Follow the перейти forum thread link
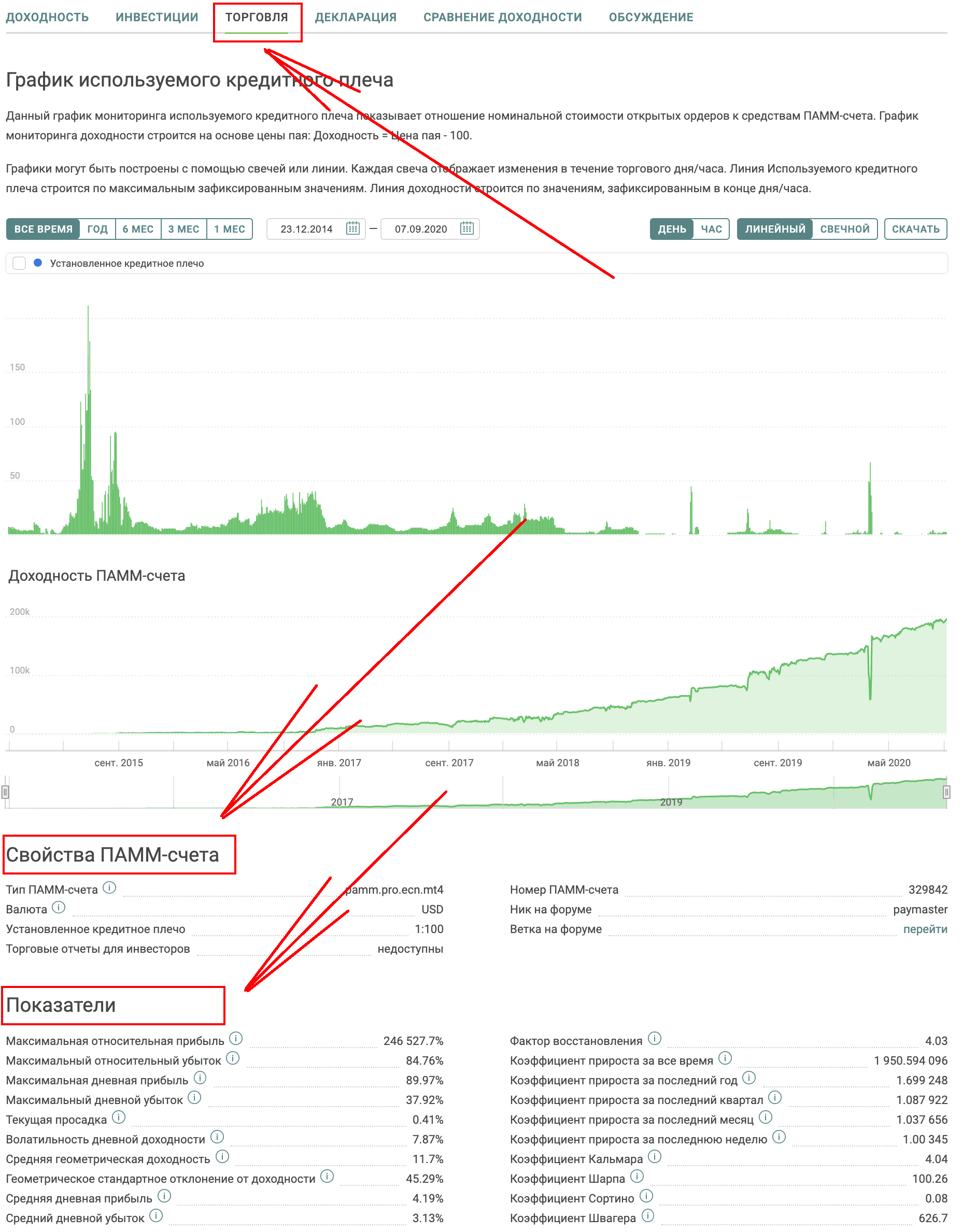Viewport: 962px width, 1232px height. coord(925,929)
